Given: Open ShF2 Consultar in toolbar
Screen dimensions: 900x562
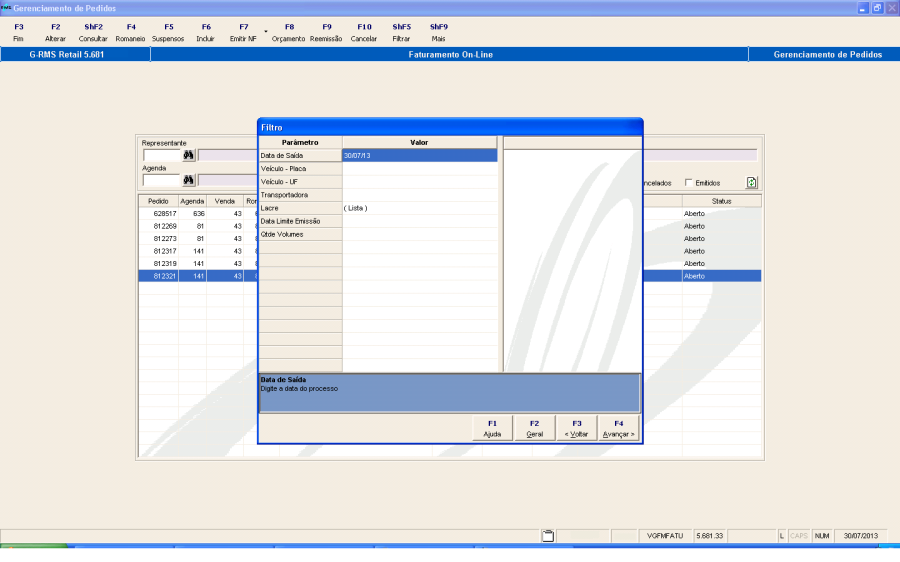Looking at the screenshot, I should (x=93, y=33).
